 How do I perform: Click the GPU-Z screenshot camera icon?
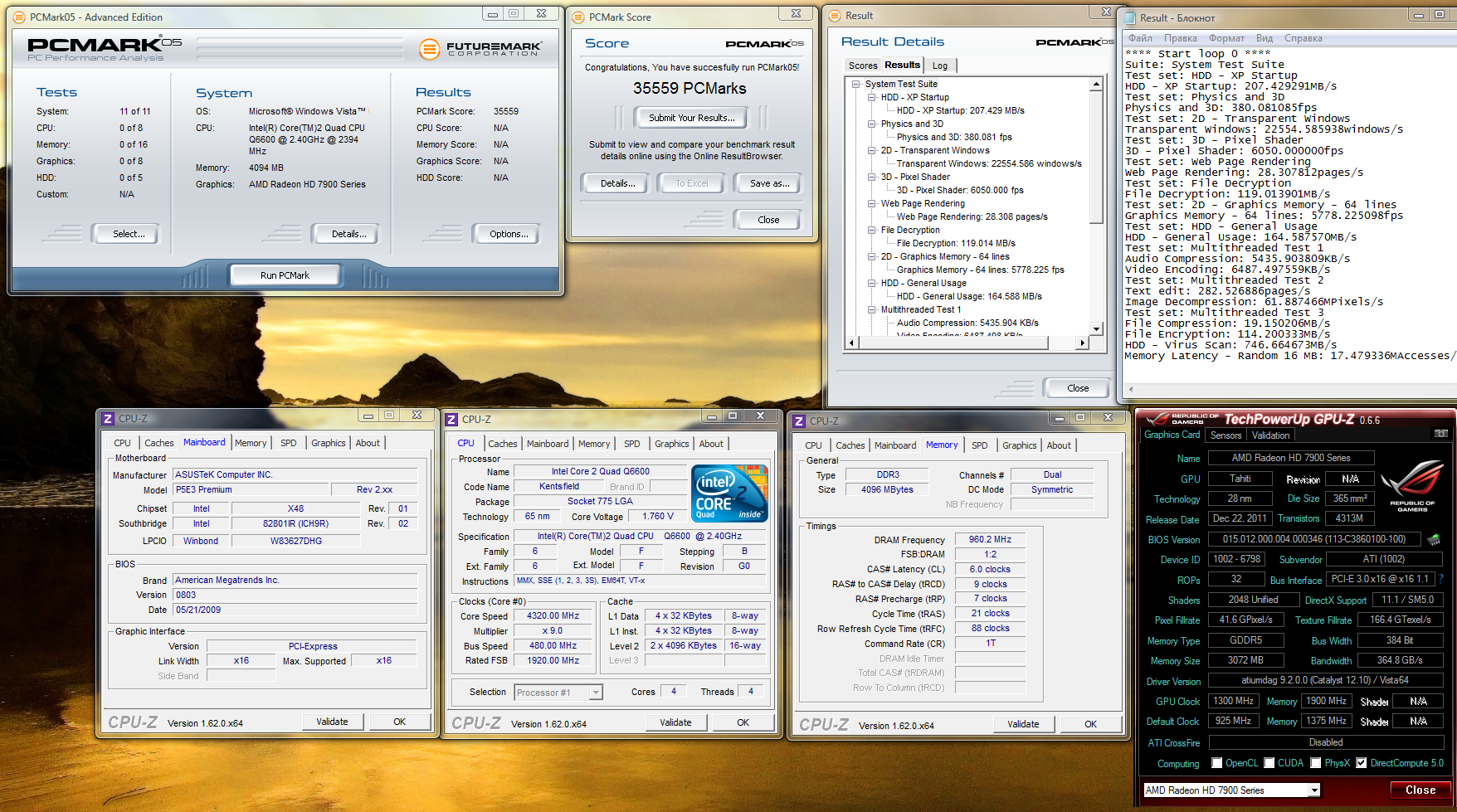1441,434
